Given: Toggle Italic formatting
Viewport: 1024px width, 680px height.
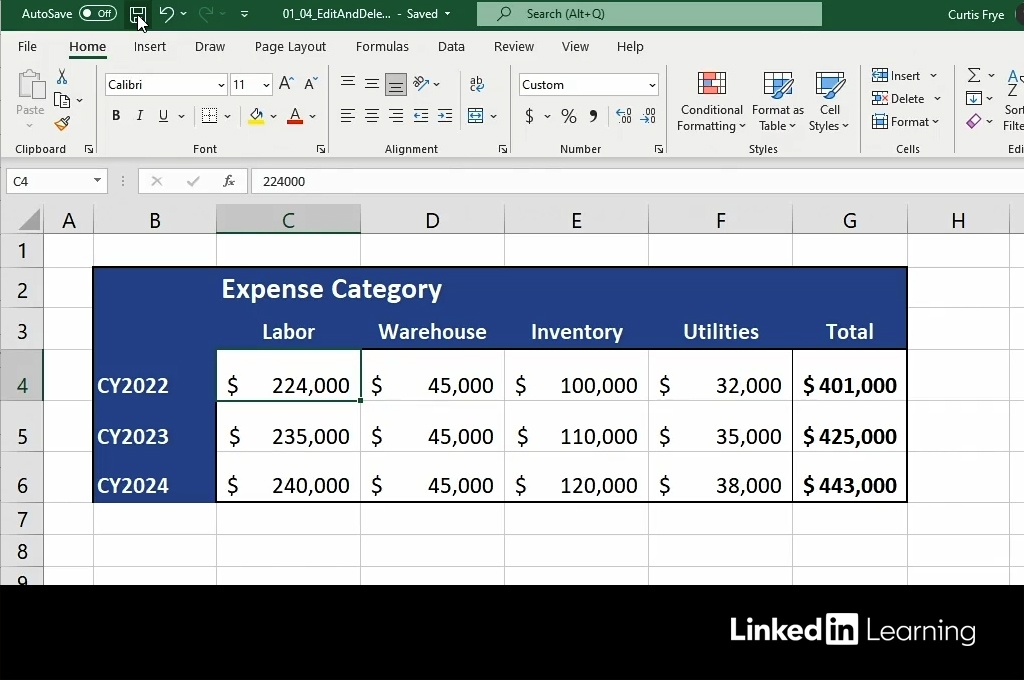Looking at the screenshot, I should coord(140,116).
